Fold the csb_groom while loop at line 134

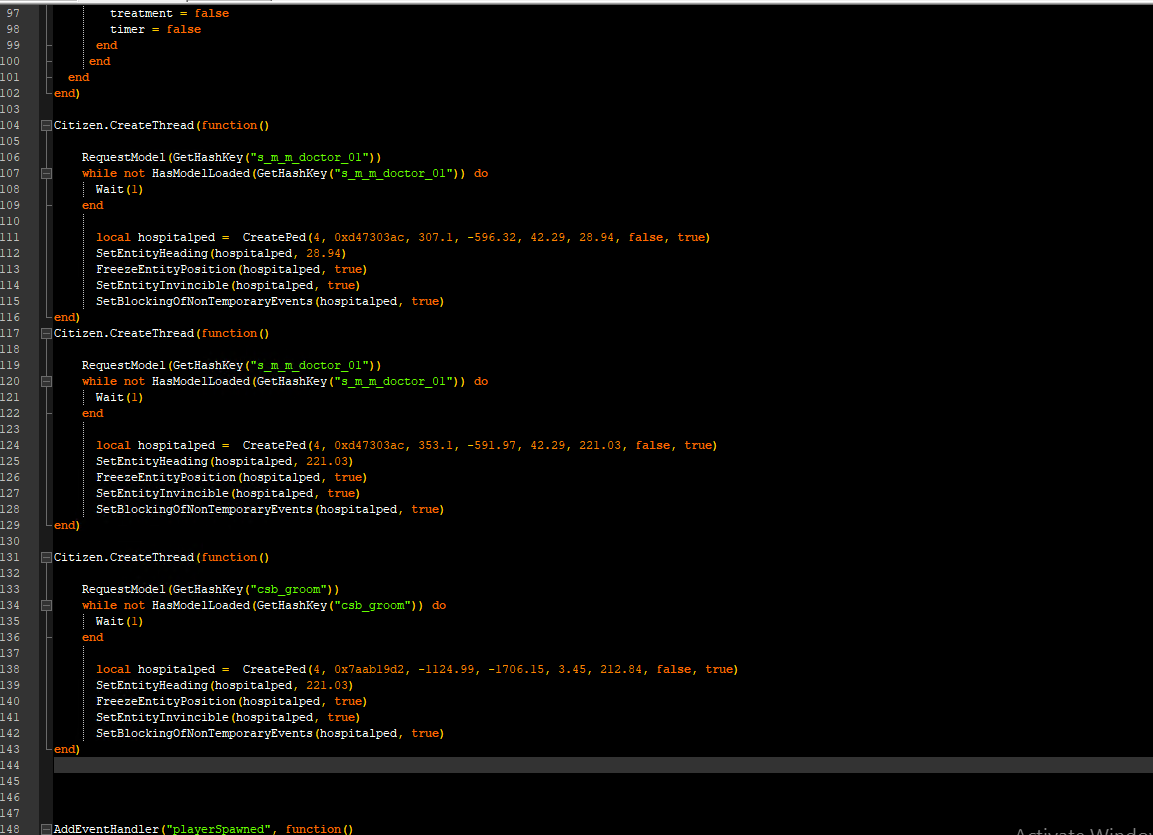pos(46,606)
